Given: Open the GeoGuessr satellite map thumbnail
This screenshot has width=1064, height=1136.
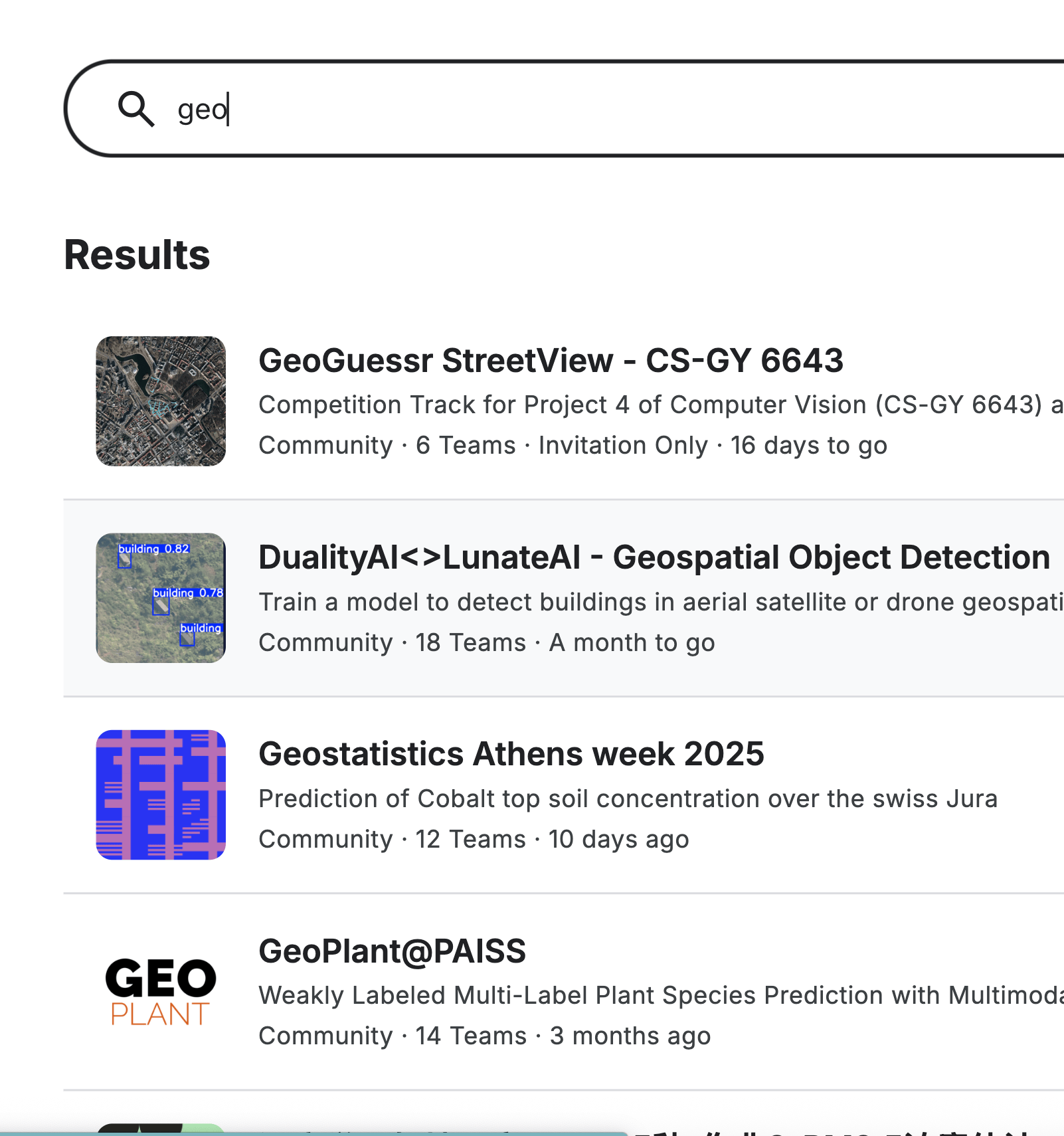Looking at the screenshot, I should pos(161,401).
